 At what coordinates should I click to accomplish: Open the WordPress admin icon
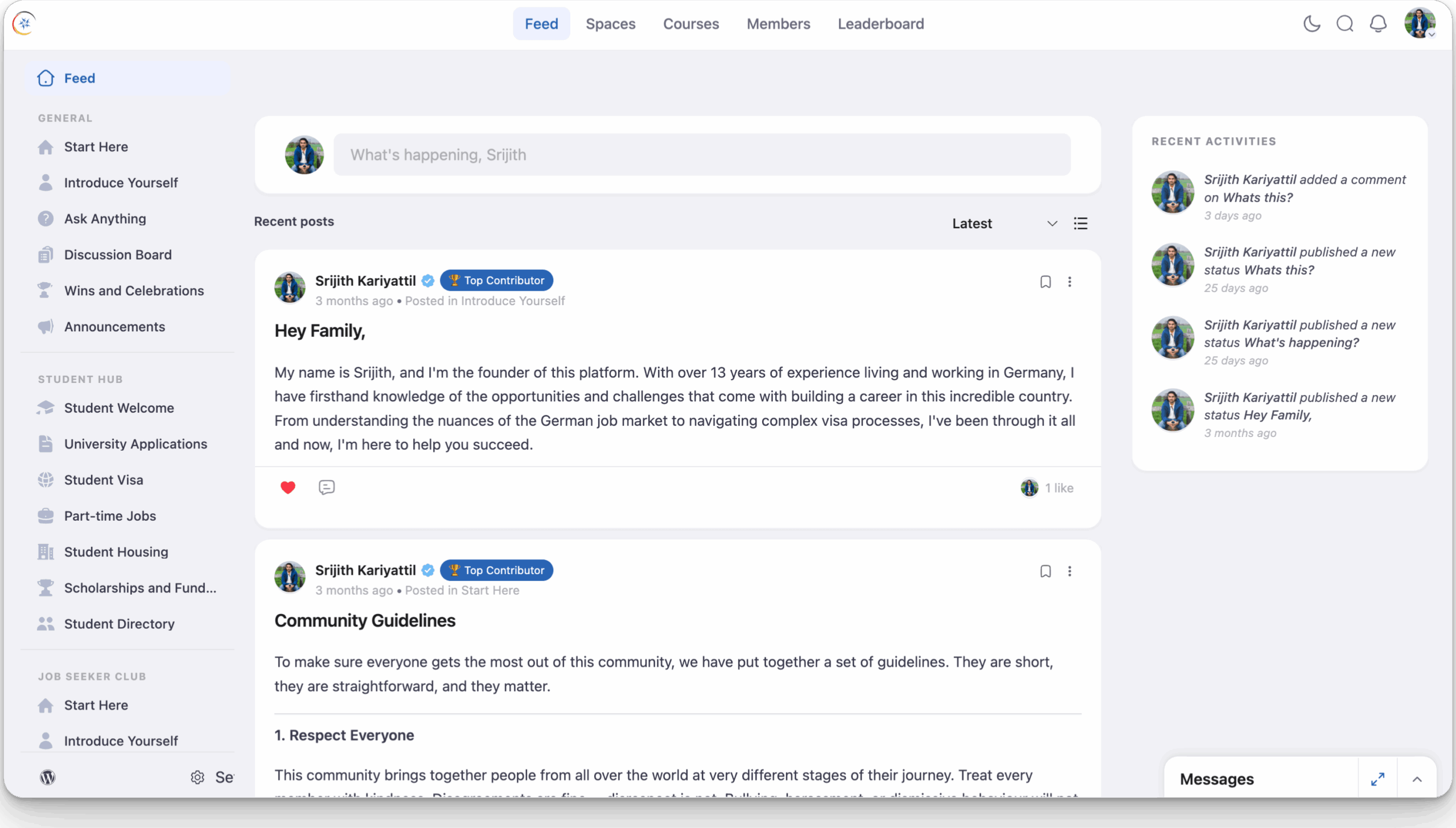[48, 777]
